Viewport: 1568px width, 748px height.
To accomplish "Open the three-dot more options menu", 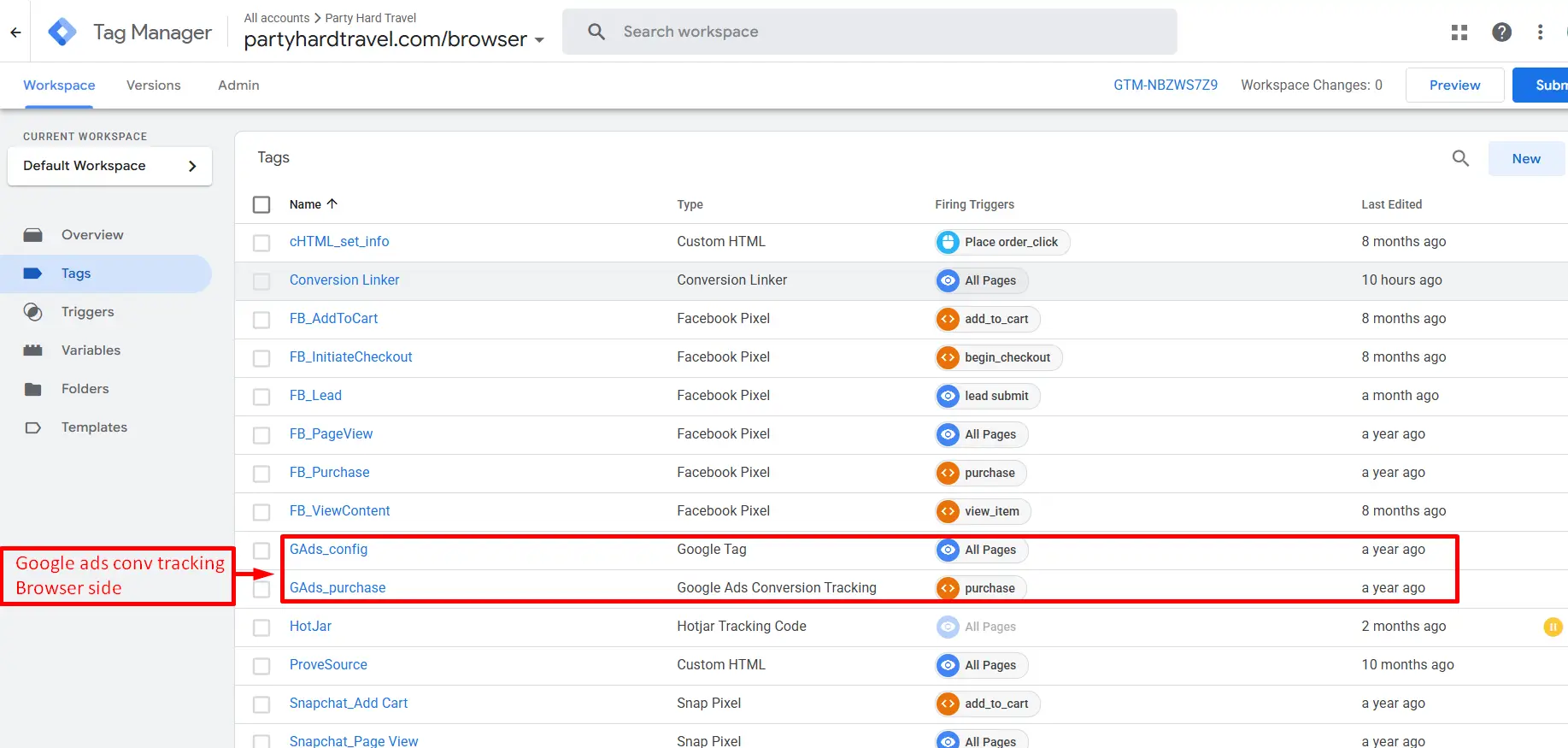I will tap(1540, 32).
